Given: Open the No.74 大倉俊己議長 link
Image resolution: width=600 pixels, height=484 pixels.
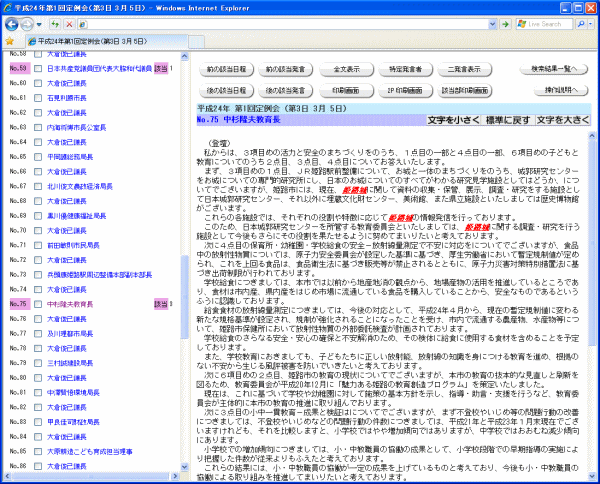Looking at the screenshot, I should pos(67,290).
